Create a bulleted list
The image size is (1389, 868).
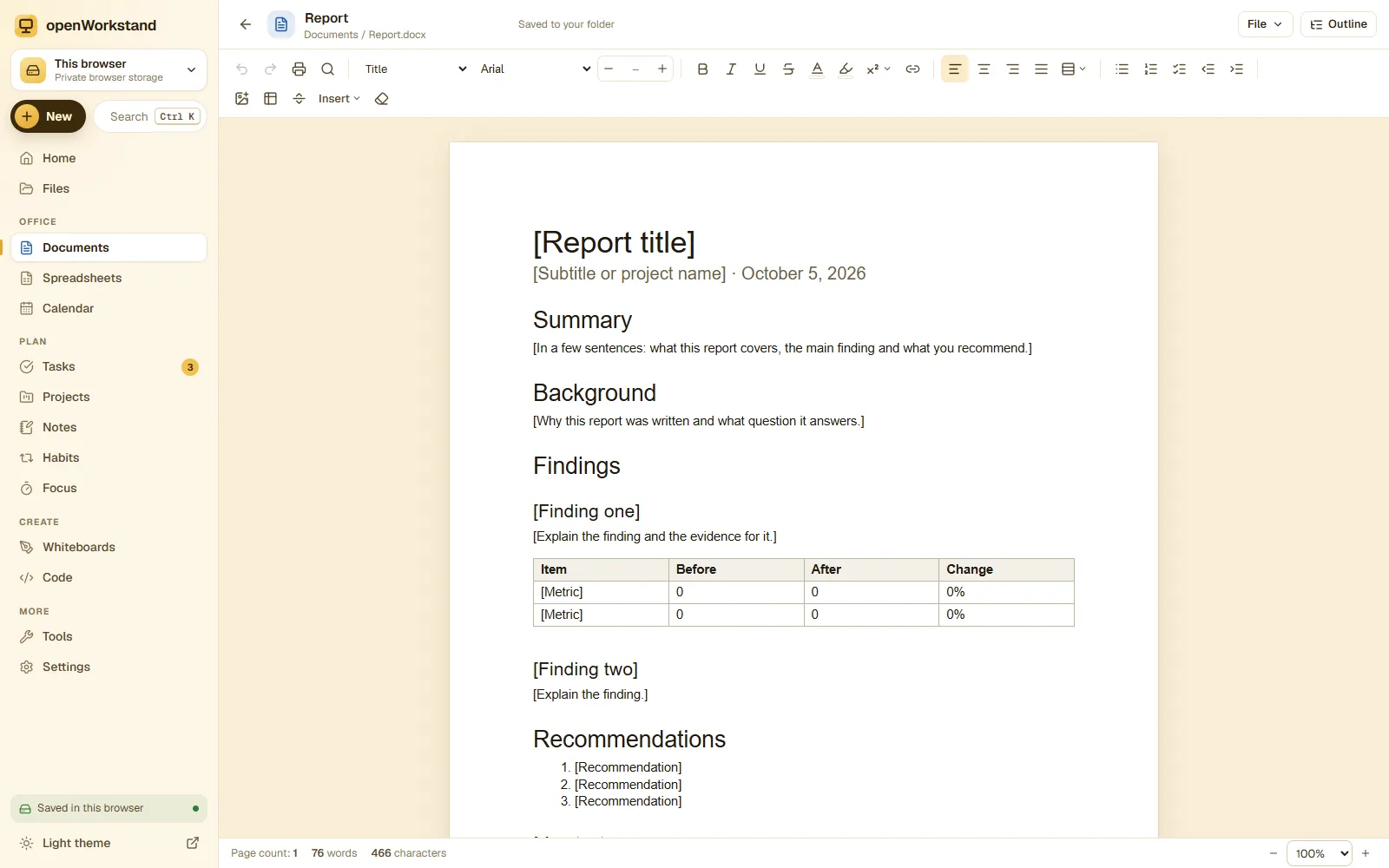point(1122,69)
